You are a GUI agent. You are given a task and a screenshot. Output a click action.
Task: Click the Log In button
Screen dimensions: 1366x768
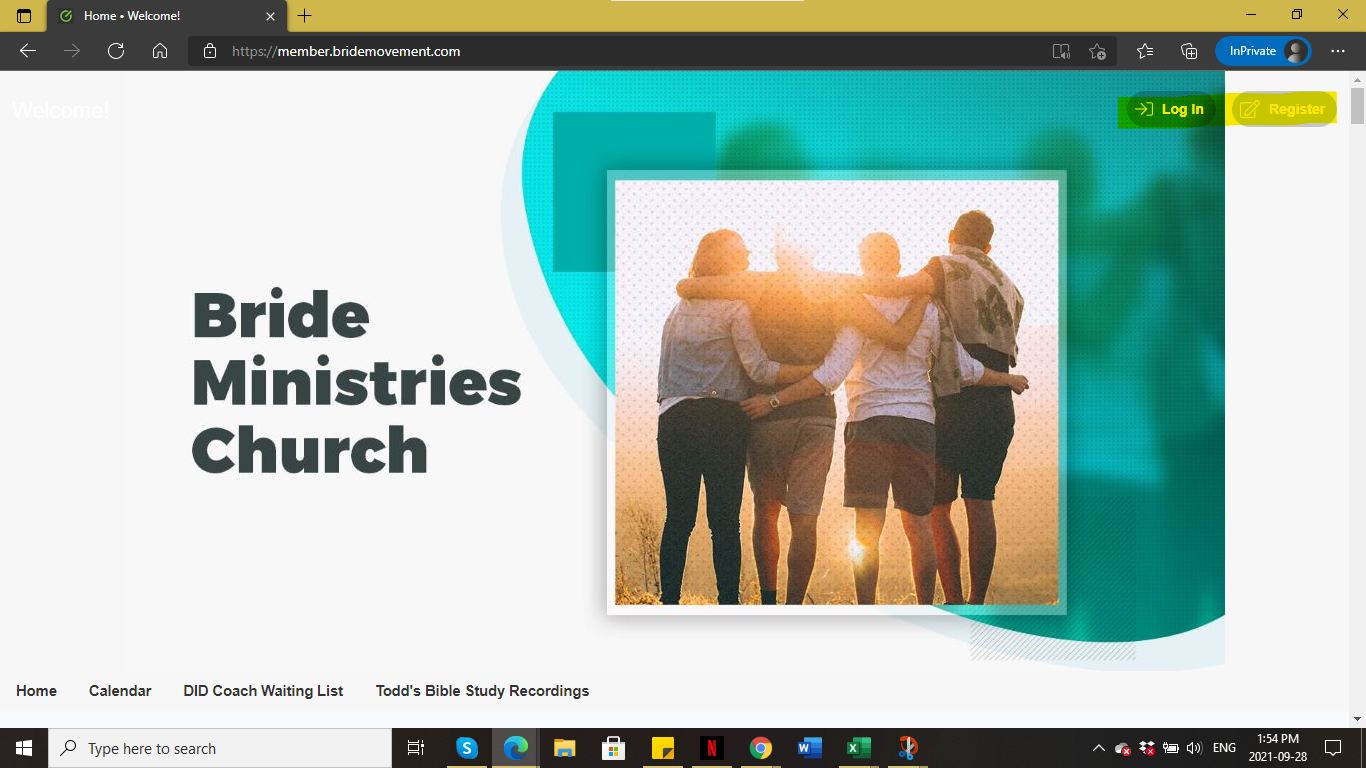click(x=1170, y=110)
